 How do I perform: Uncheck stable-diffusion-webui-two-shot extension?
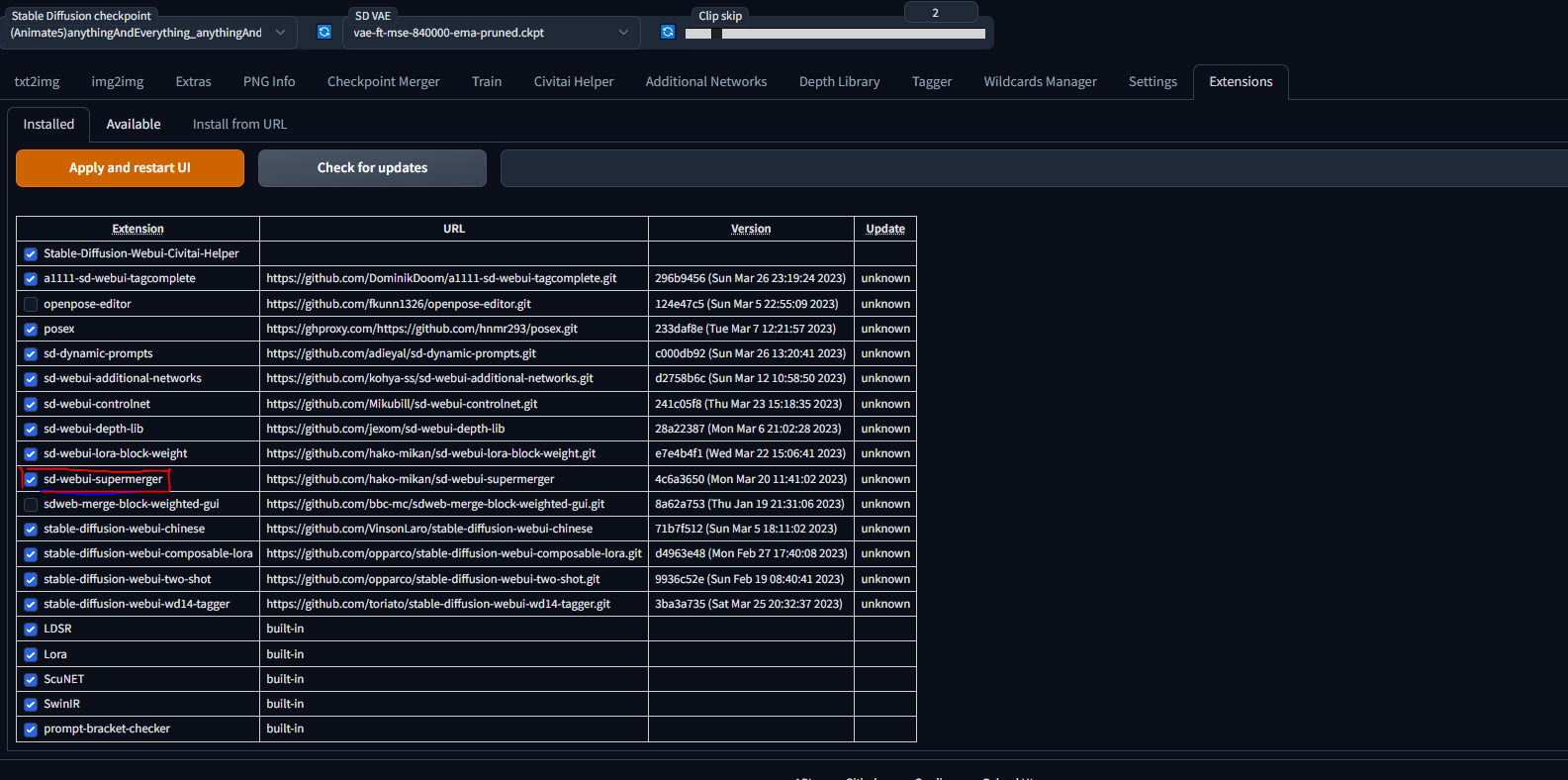tap(31, 580)
